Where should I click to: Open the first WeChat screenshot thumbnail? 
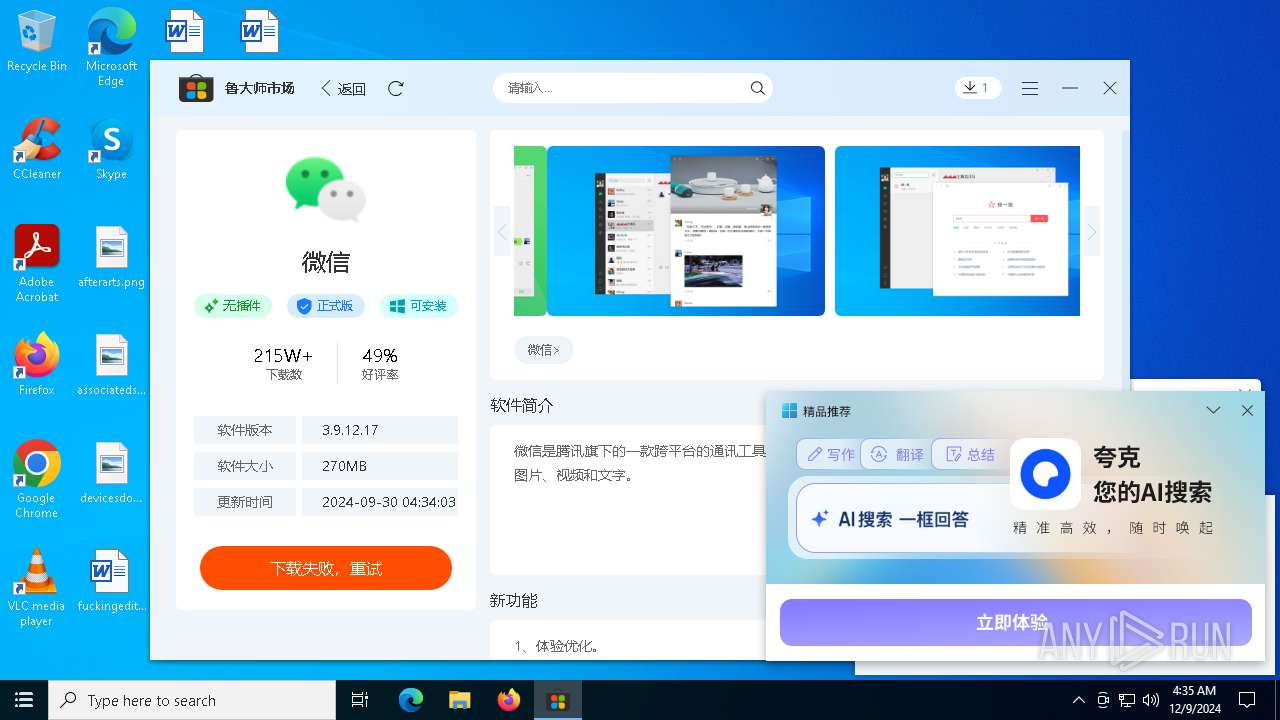pyautogui.click(x=686, y=231)
